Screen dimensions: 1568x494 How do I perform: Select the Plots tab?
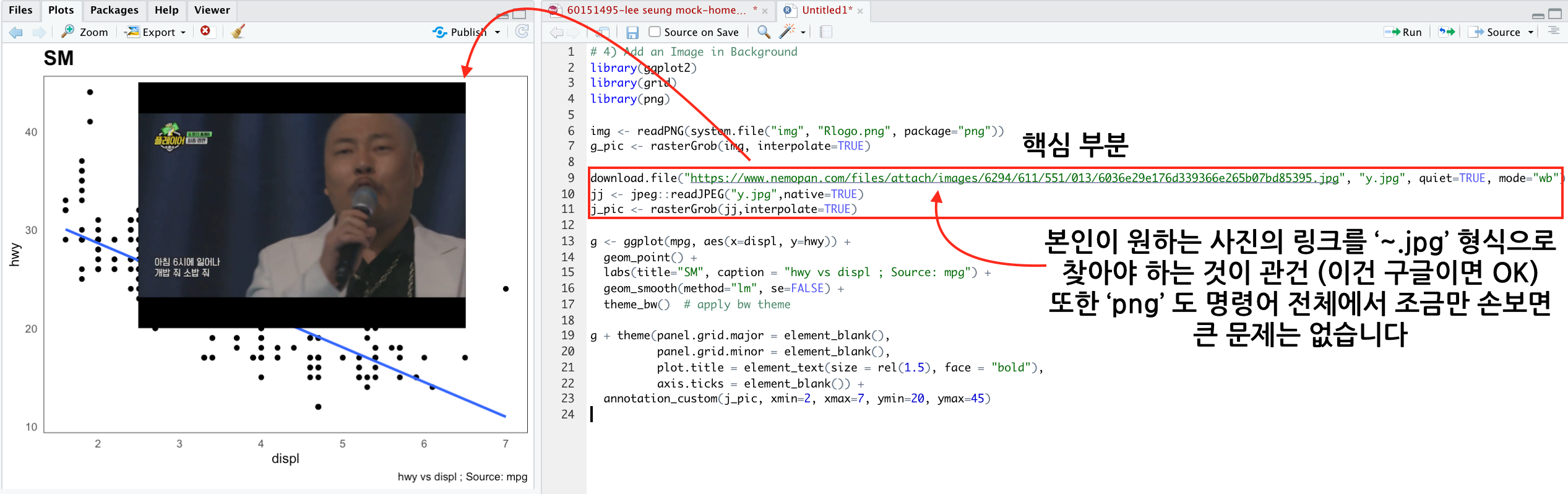61,10
